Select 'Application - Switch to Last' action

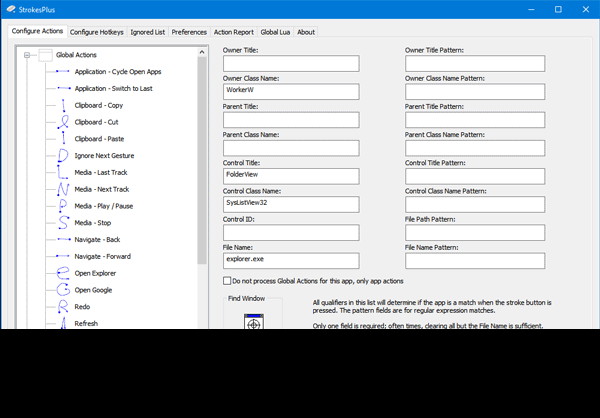pos(113,88)
